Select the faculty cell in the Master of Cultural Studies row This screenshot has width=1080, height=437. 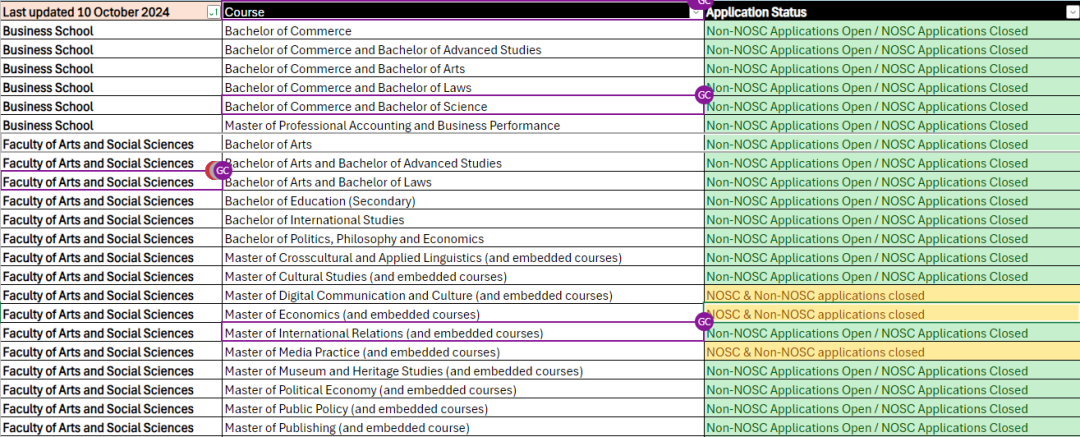pos(111,276)
